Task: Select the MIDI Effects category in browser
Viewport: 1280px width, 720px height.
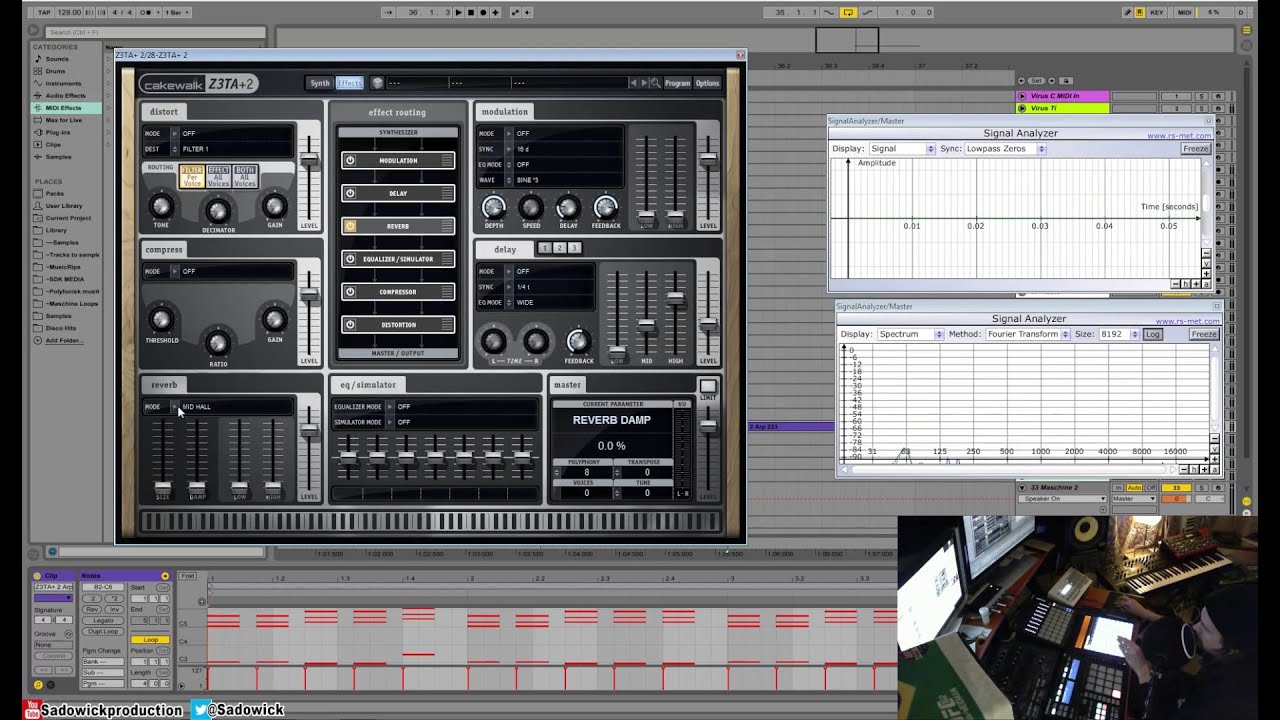Action: (64, 107)
